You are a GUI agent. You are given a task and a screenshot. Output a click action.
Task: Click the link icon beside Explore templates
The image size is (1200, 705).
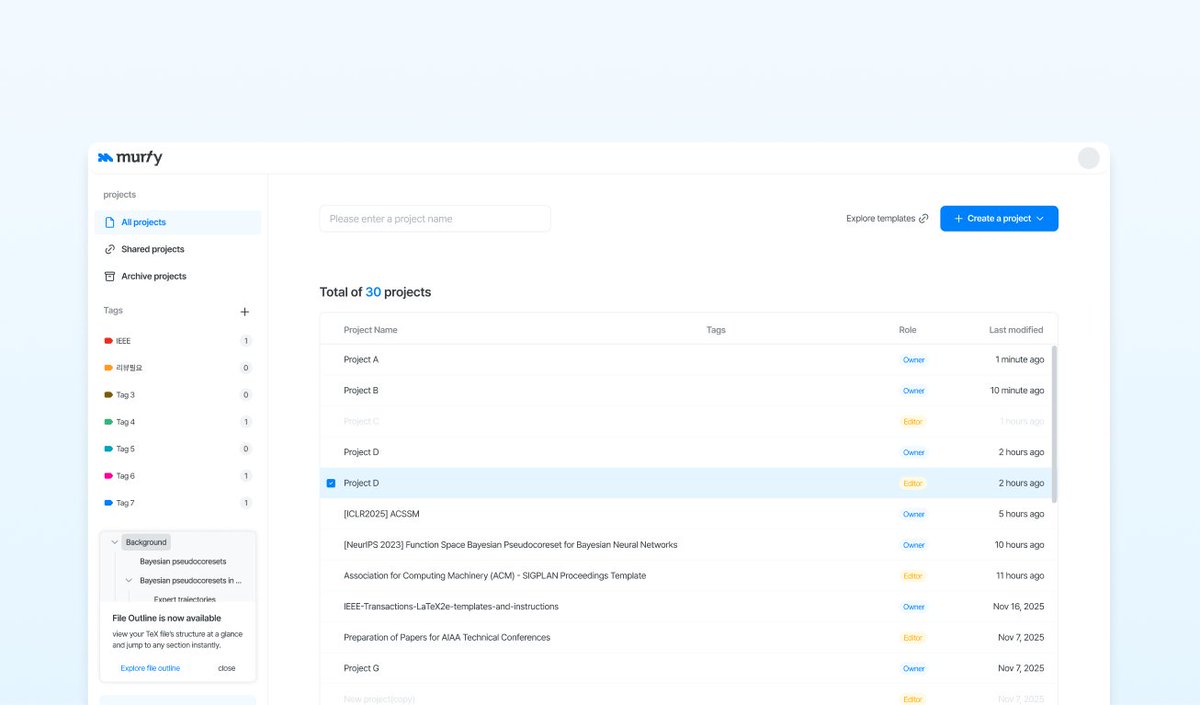coord(923,219)
